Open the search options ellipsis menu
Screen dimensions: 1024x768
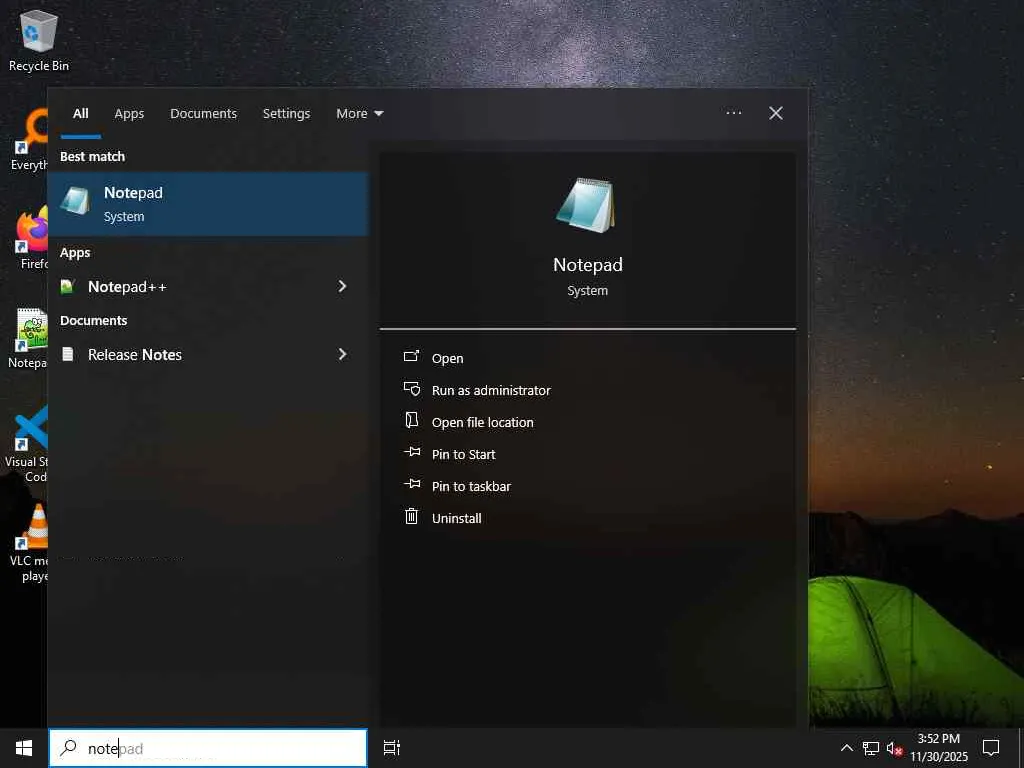pos(733,113)
